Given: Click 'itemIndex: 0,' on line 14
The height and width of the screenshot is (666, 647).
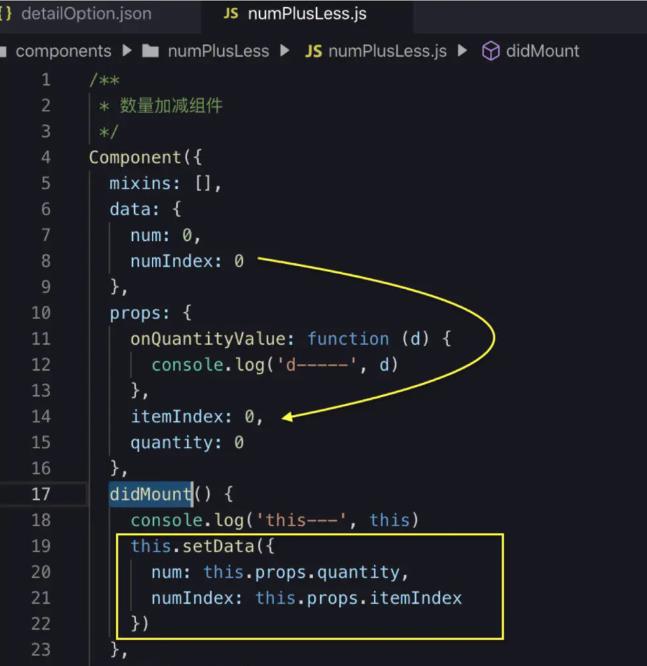Looking at the screenshot, I should point(197,417).
